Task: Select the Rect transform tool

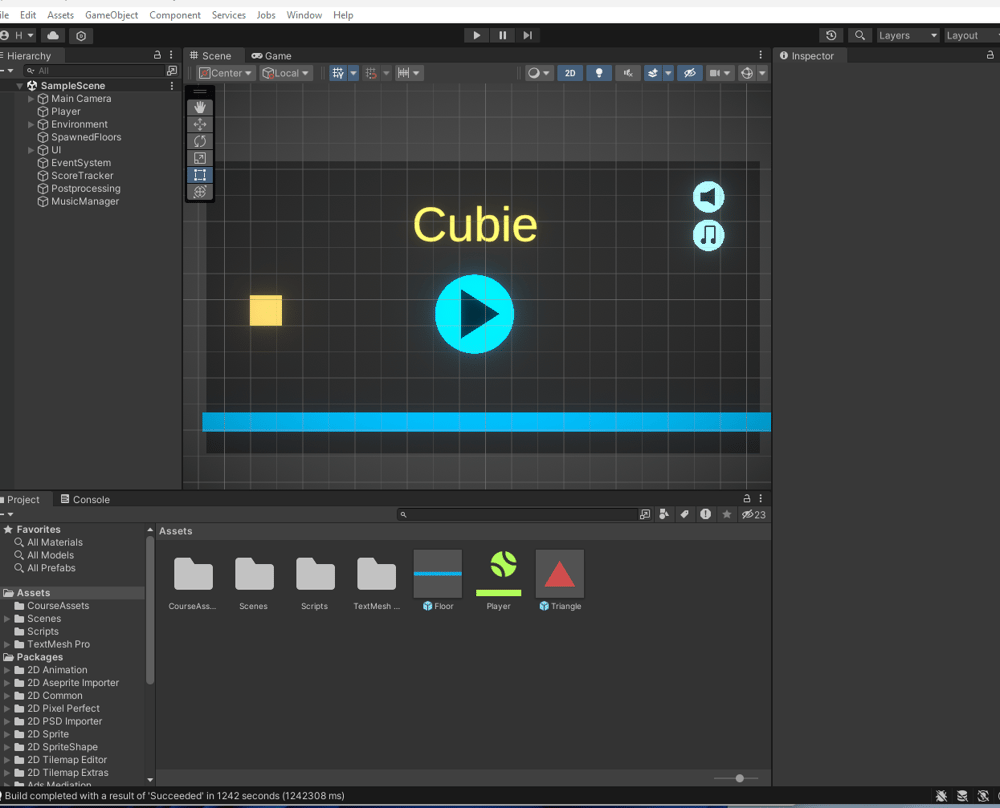Action: click(x=200, y=175)
